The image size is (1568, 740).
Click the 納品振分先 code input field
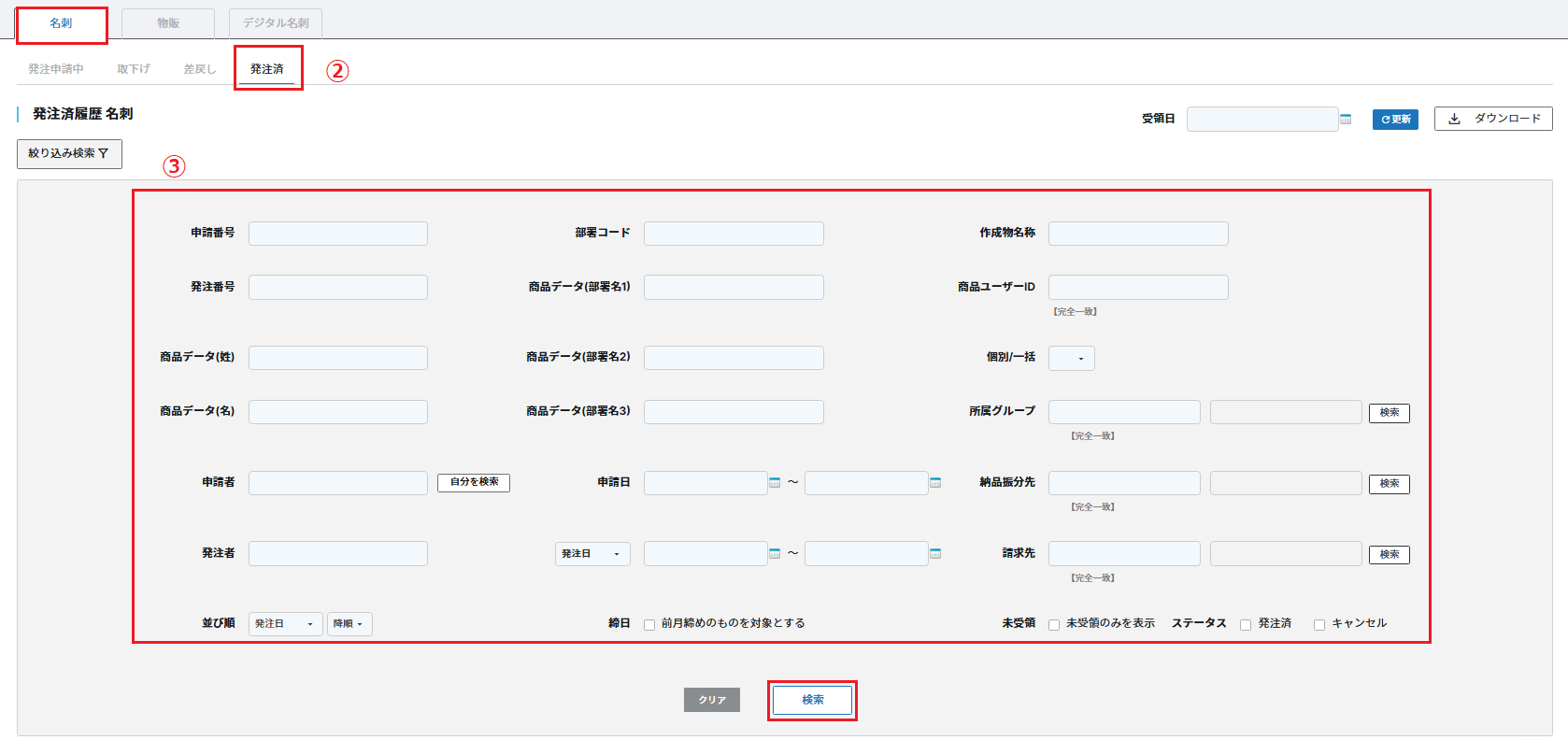pos(1124,483)
